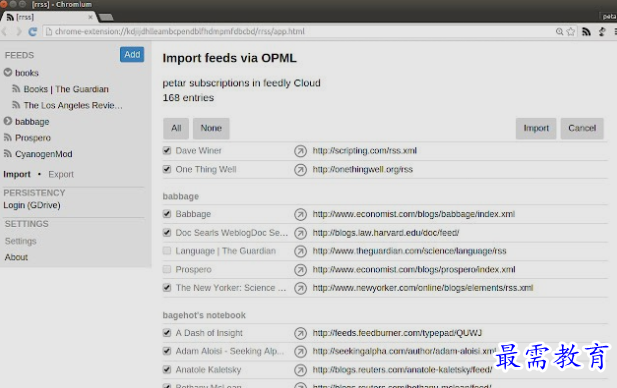
Task: Click the "bagehot's notebook" group heading
Action: point(204,315)
